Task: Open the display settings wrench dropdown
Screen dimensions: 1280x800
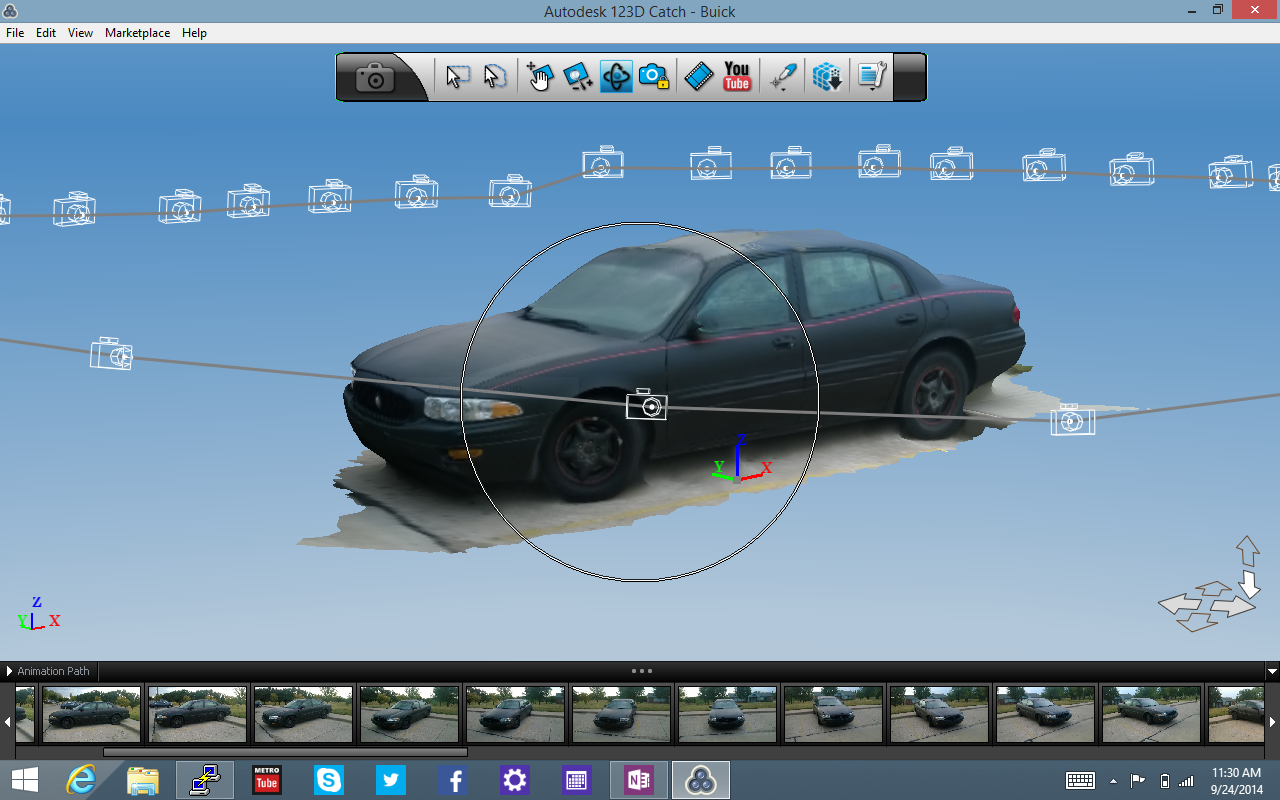Action: [872, 77]
